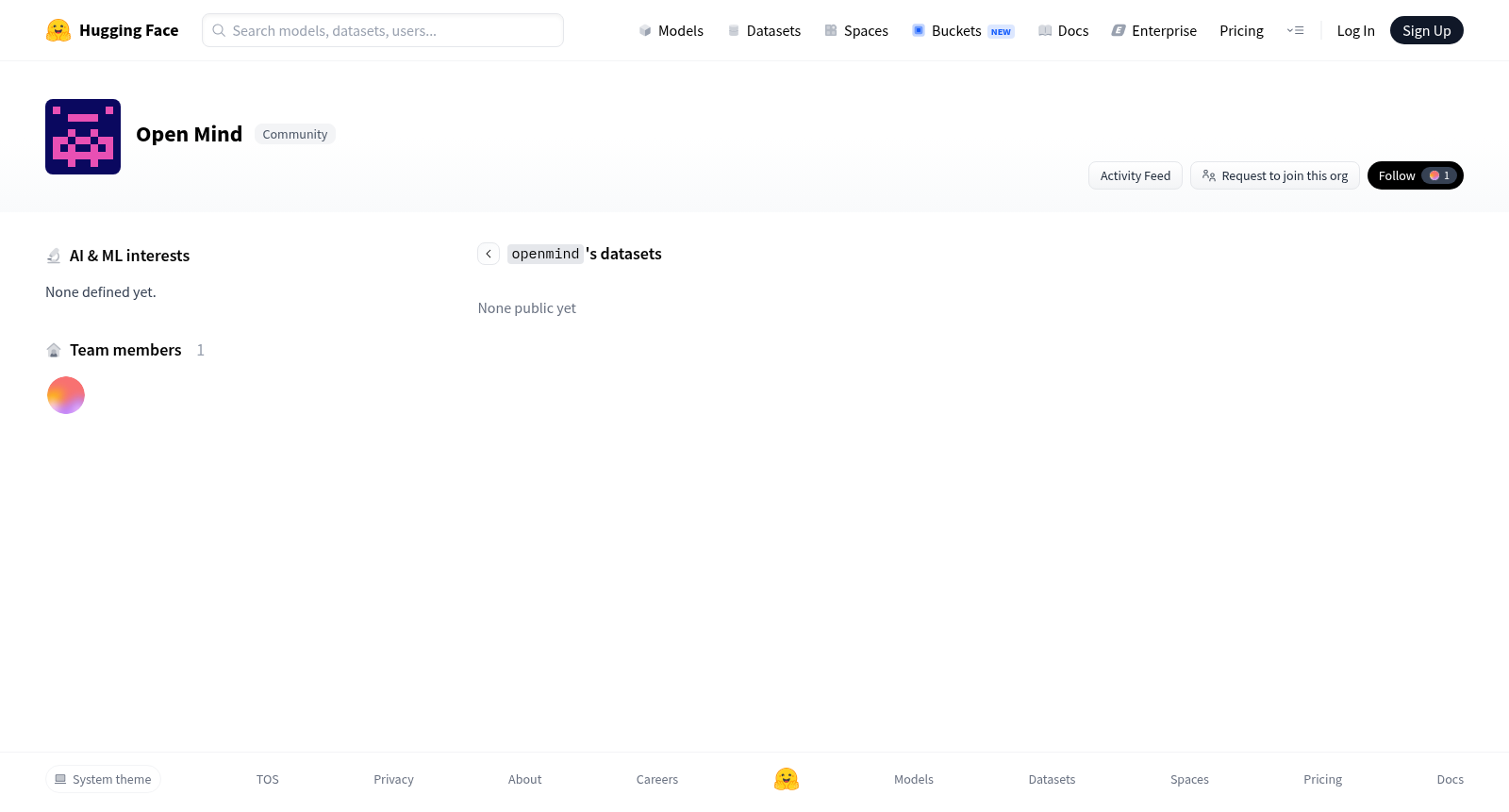This screenshot has height=812, width=1509.
Task: Follow the Open Mind organization
Action: coord(1415,175)
